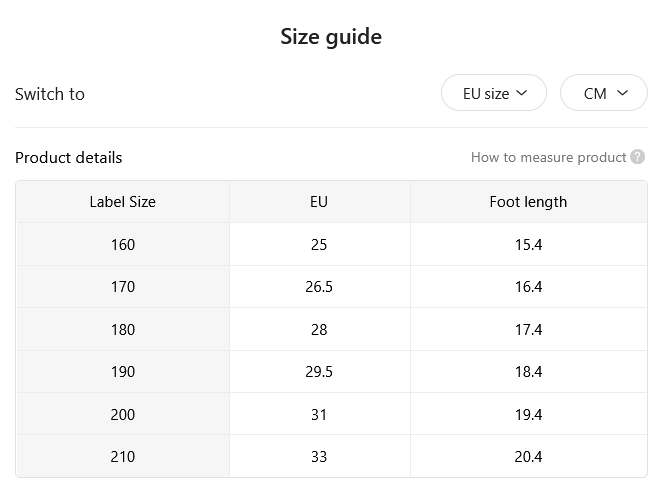Click the Label Size column header
654x491 pixels.
[x=123, y=202]
